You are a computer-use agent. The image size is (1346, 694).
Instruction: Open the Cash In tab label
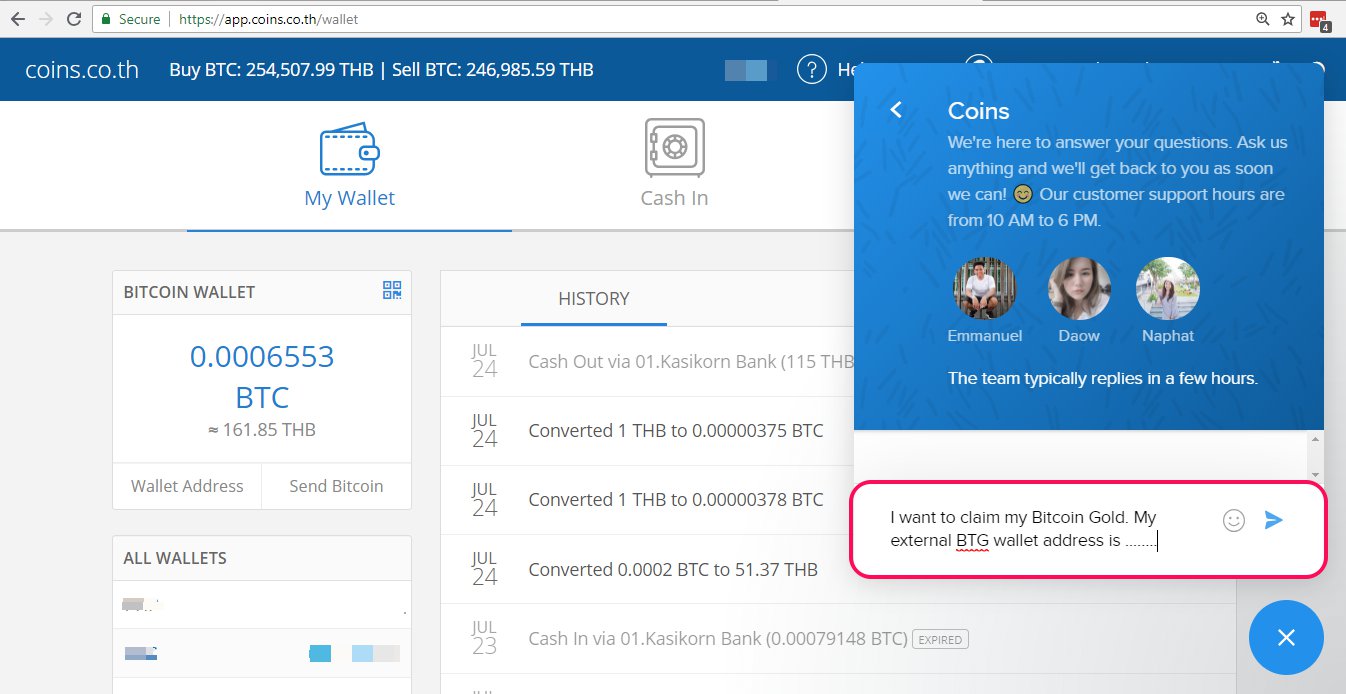coord(674,198)
